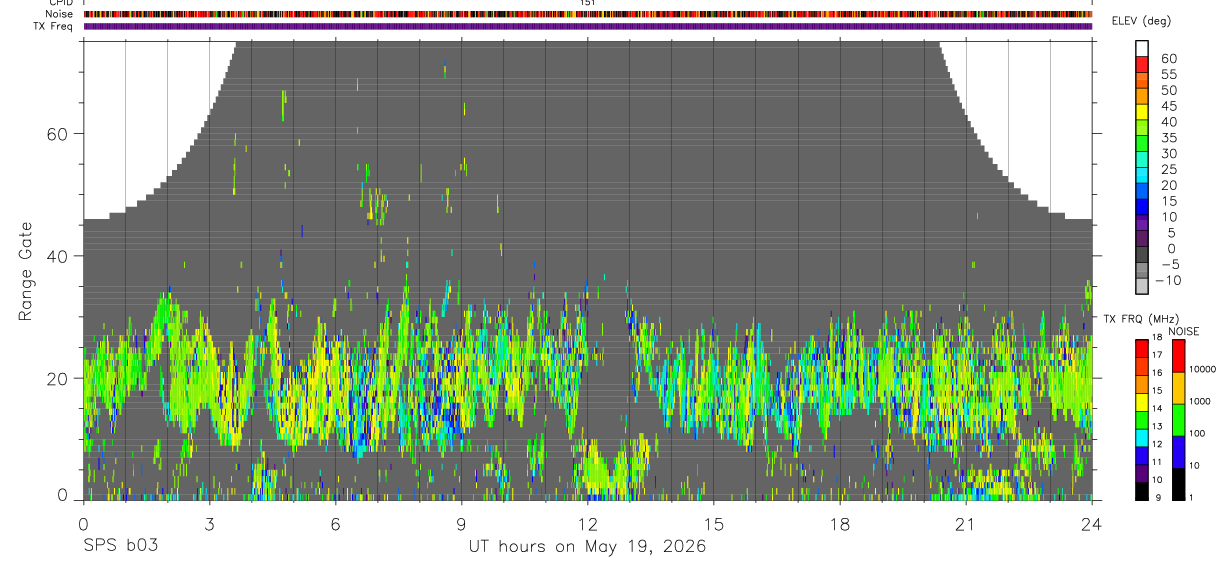Click 'UT hours on May 19, 2026' axis title

pyautogui.click(x=587, y=546)
